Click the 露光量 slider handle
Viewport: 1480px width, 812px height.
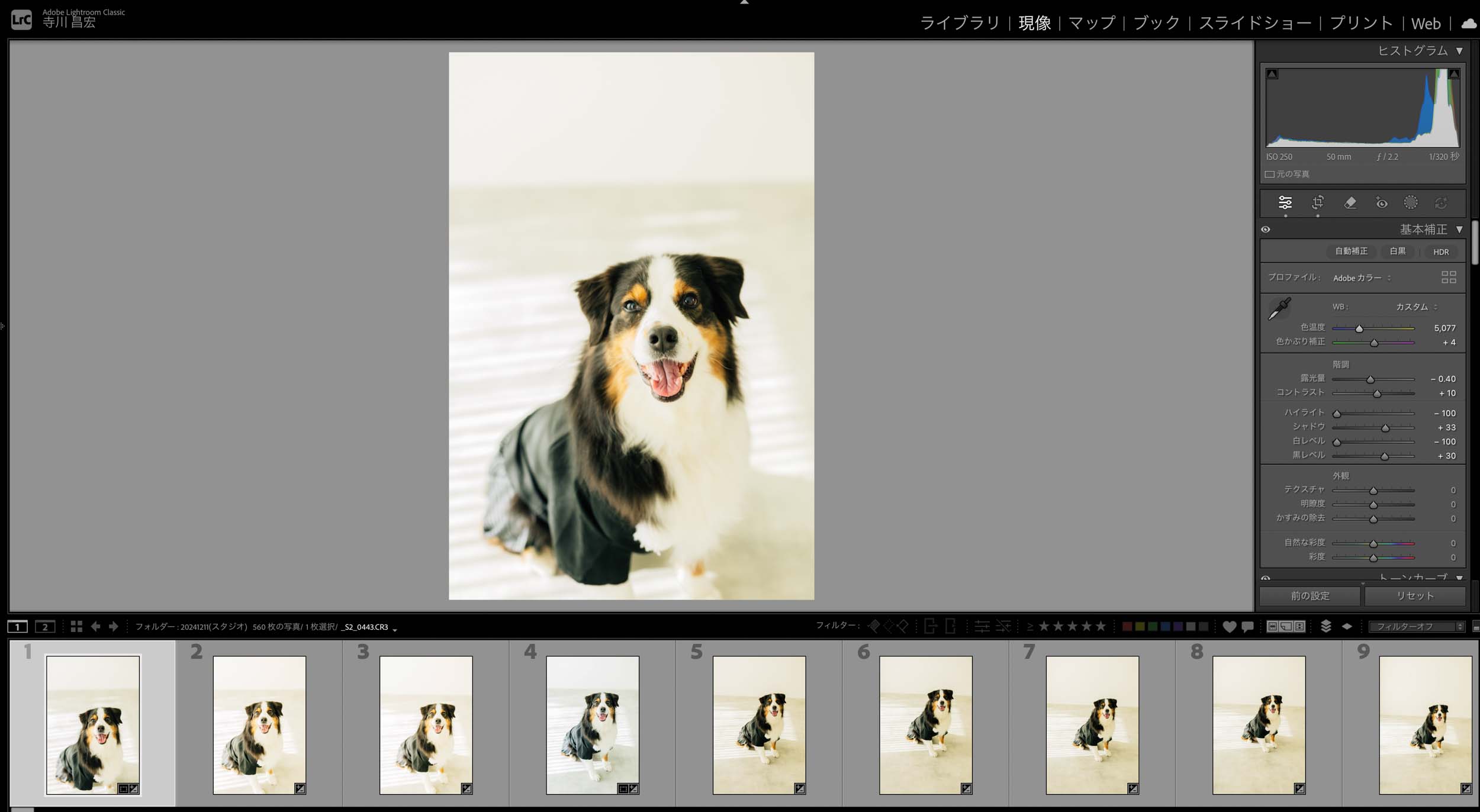[1370, 379]
